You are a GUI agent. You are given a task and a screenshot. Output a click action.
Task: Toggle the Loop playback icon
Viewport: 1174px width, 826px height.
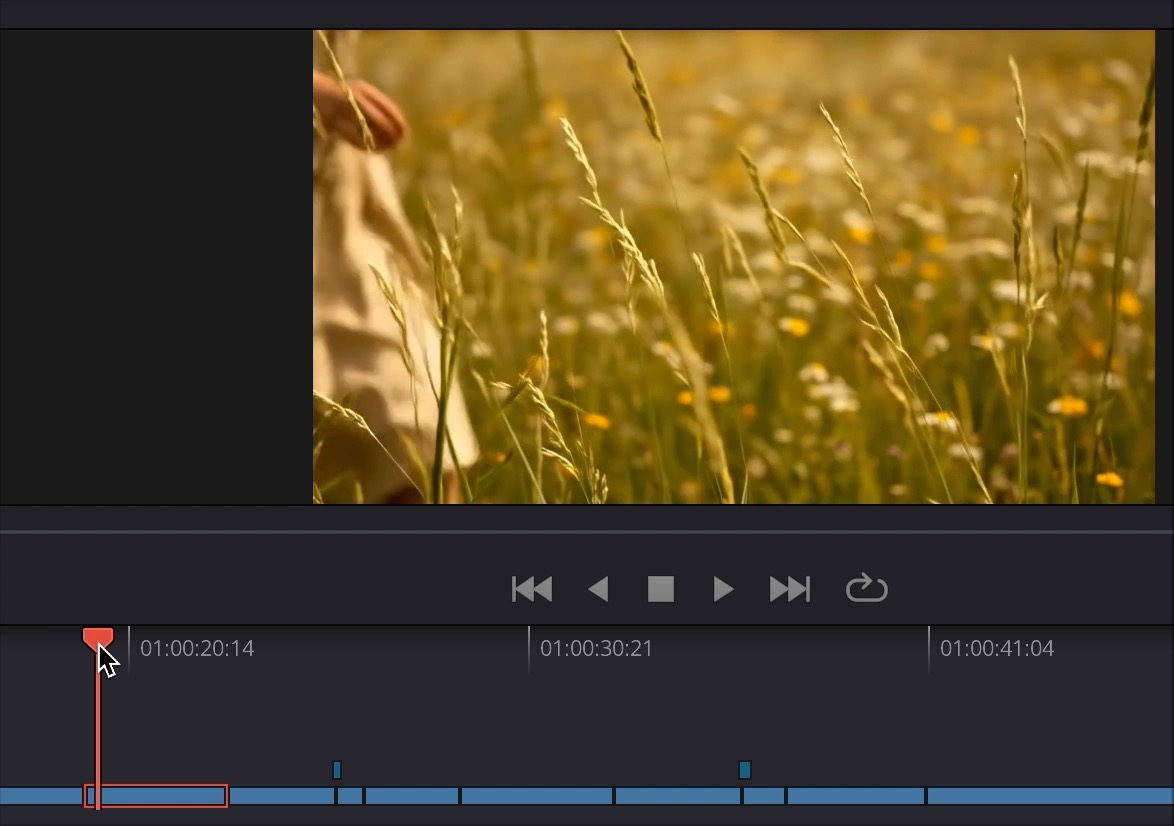click(x=866, y=588)
